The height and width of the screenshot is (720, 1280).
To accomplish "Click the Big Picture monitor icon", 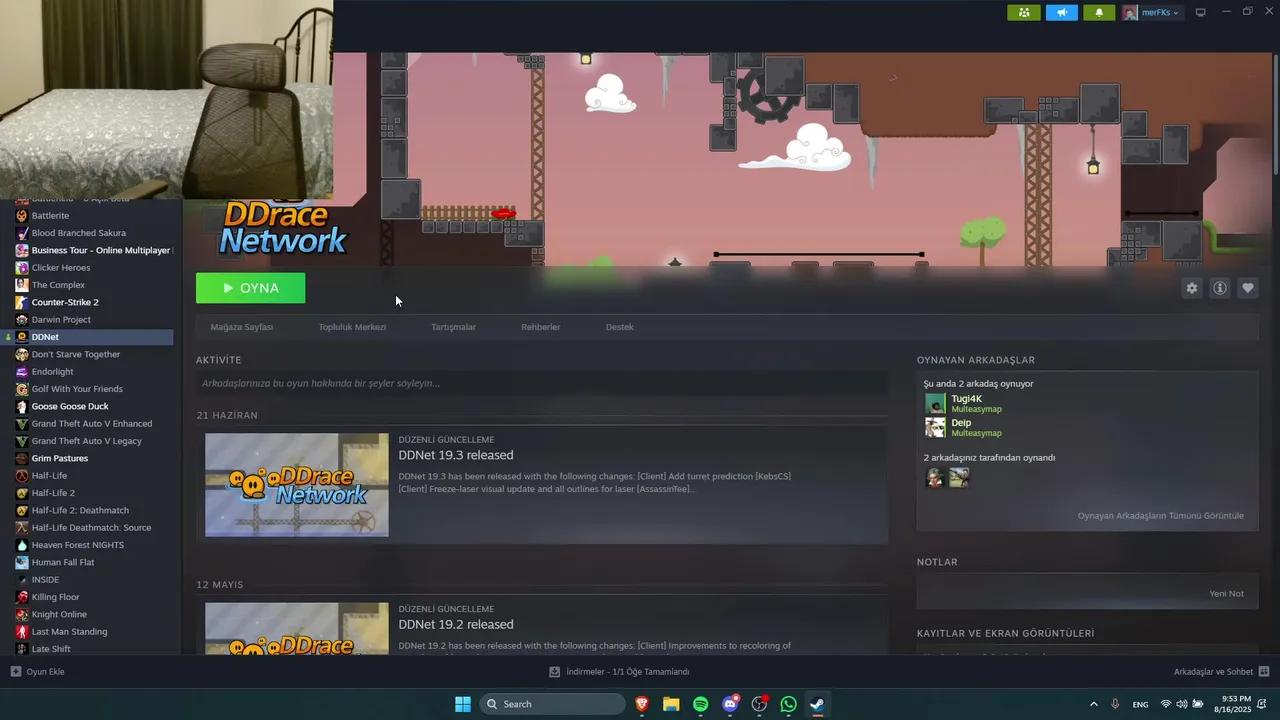I will (x=1201, y=12).
